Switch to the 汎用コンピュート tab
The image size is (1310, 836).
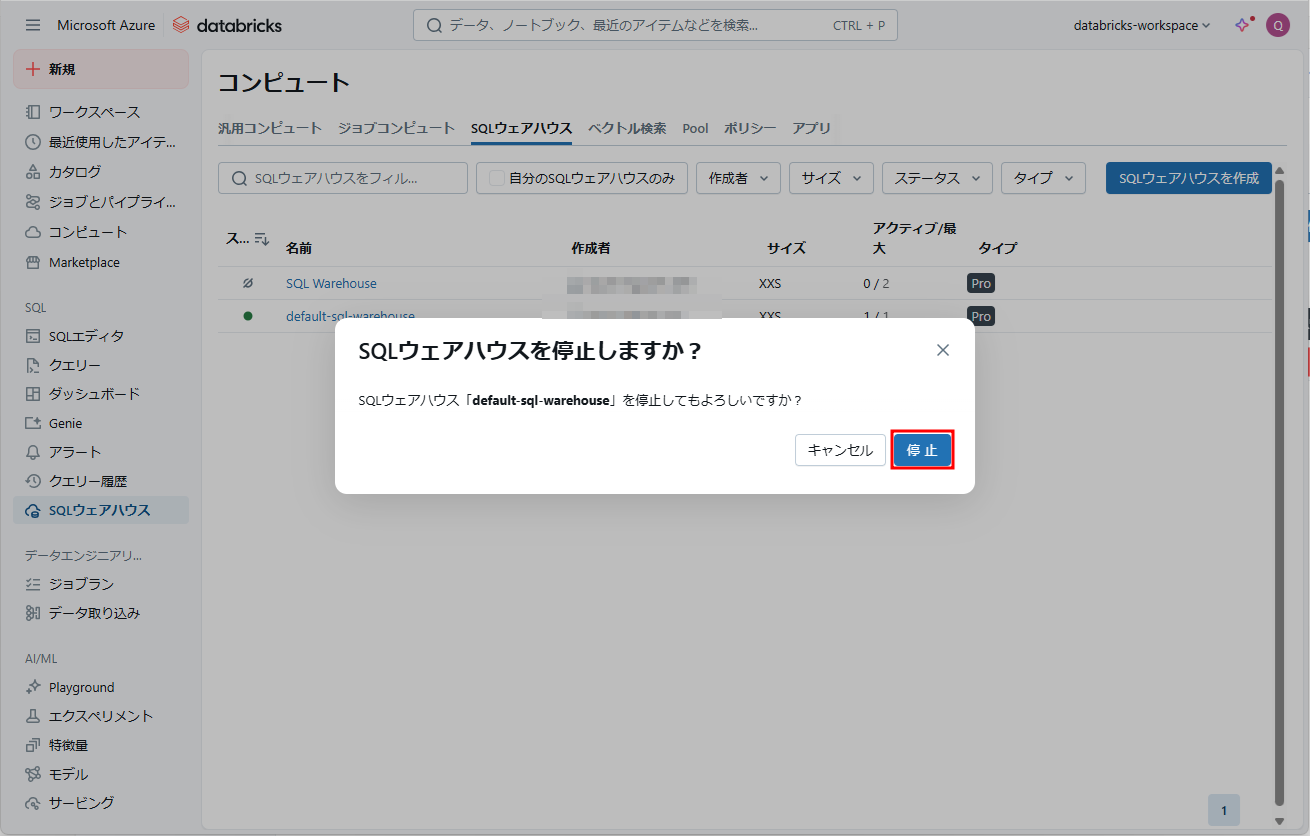click(x=270, y=128)
